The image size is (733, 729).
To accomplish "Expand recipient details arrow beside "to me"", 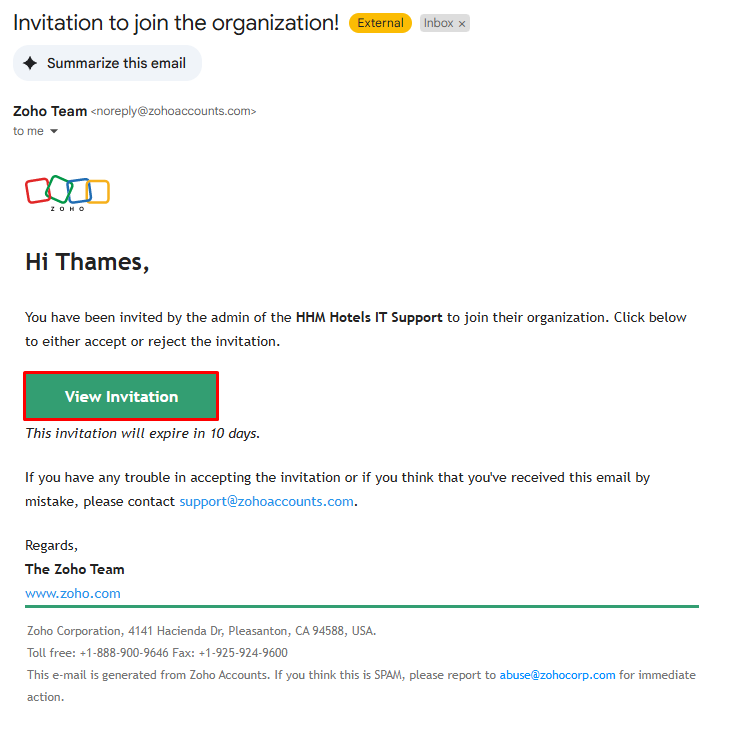I will [x=54, y=132].
